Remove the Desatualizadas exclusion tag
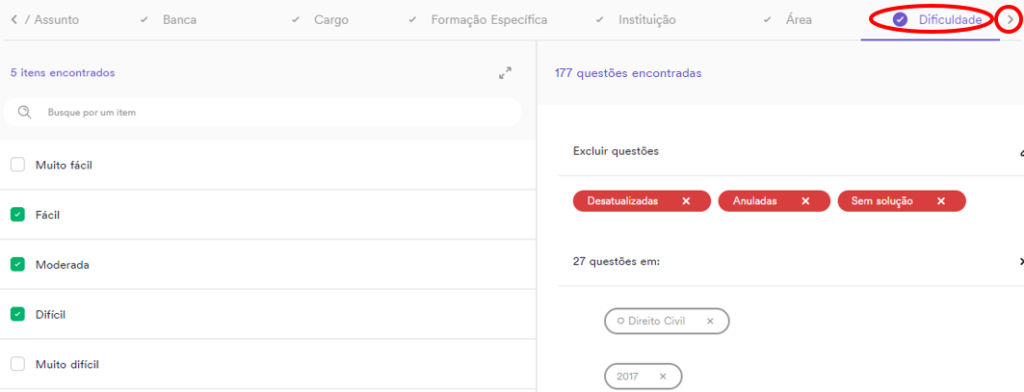The width and height of the screenshot is (1024, 392). [686, 201]
